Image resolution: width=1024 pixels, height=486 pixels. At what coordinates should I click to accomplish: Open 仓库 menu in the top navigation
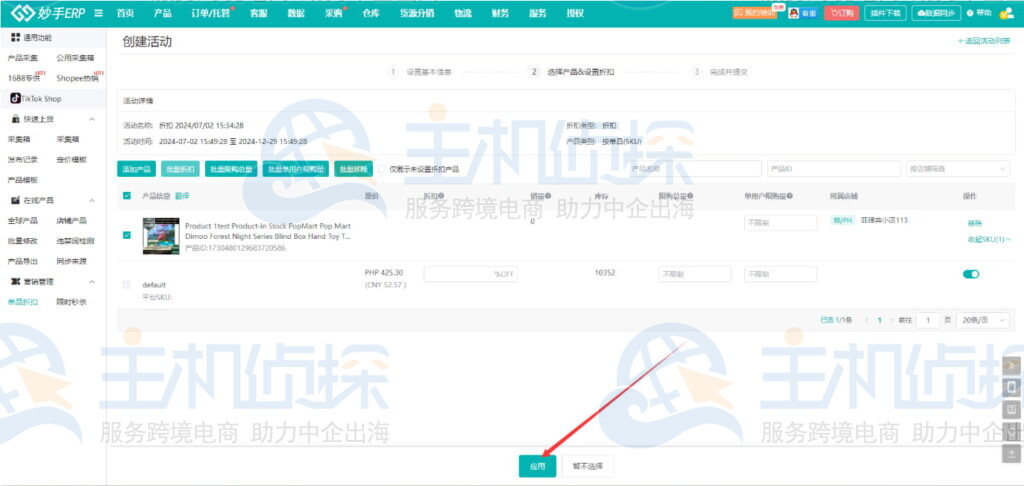[371, 13]
